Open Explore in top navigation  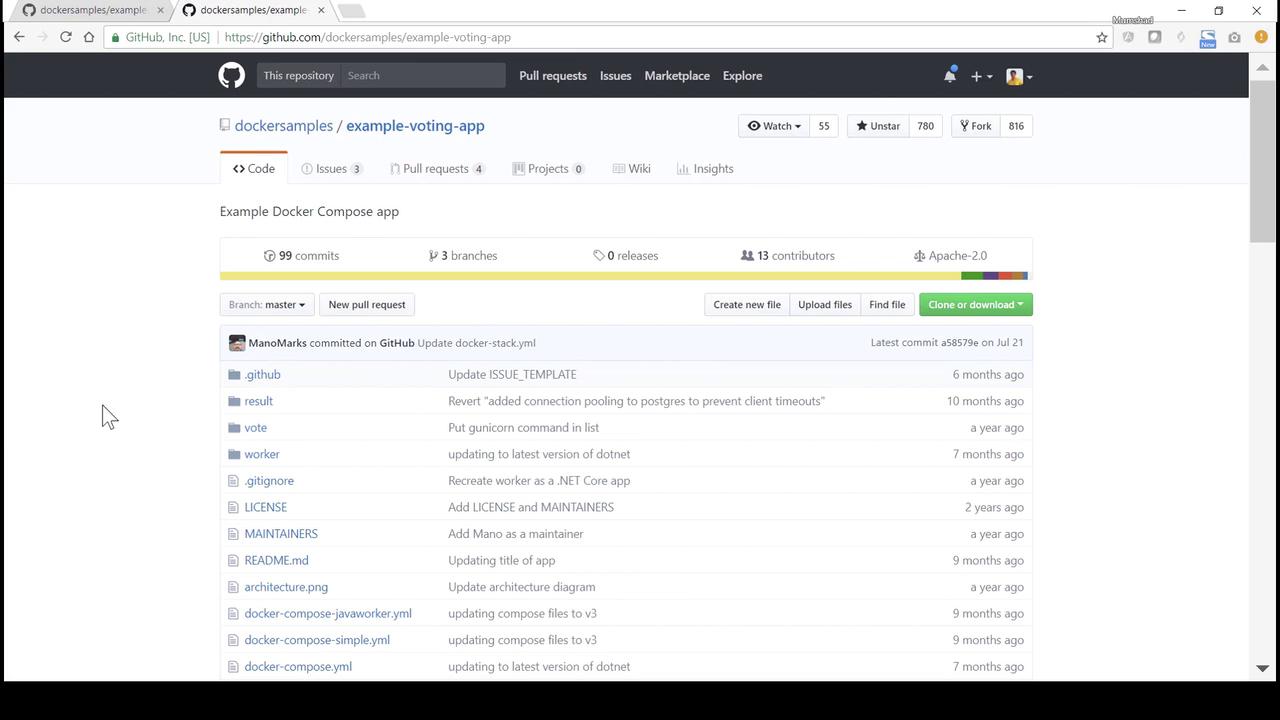coord(742,76)
